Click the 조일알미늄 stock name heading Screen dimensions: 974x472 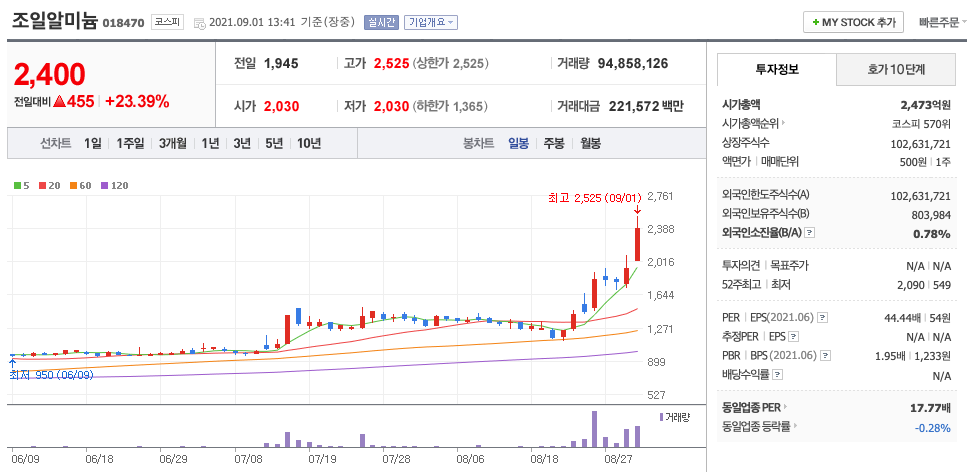click(54, 20)
